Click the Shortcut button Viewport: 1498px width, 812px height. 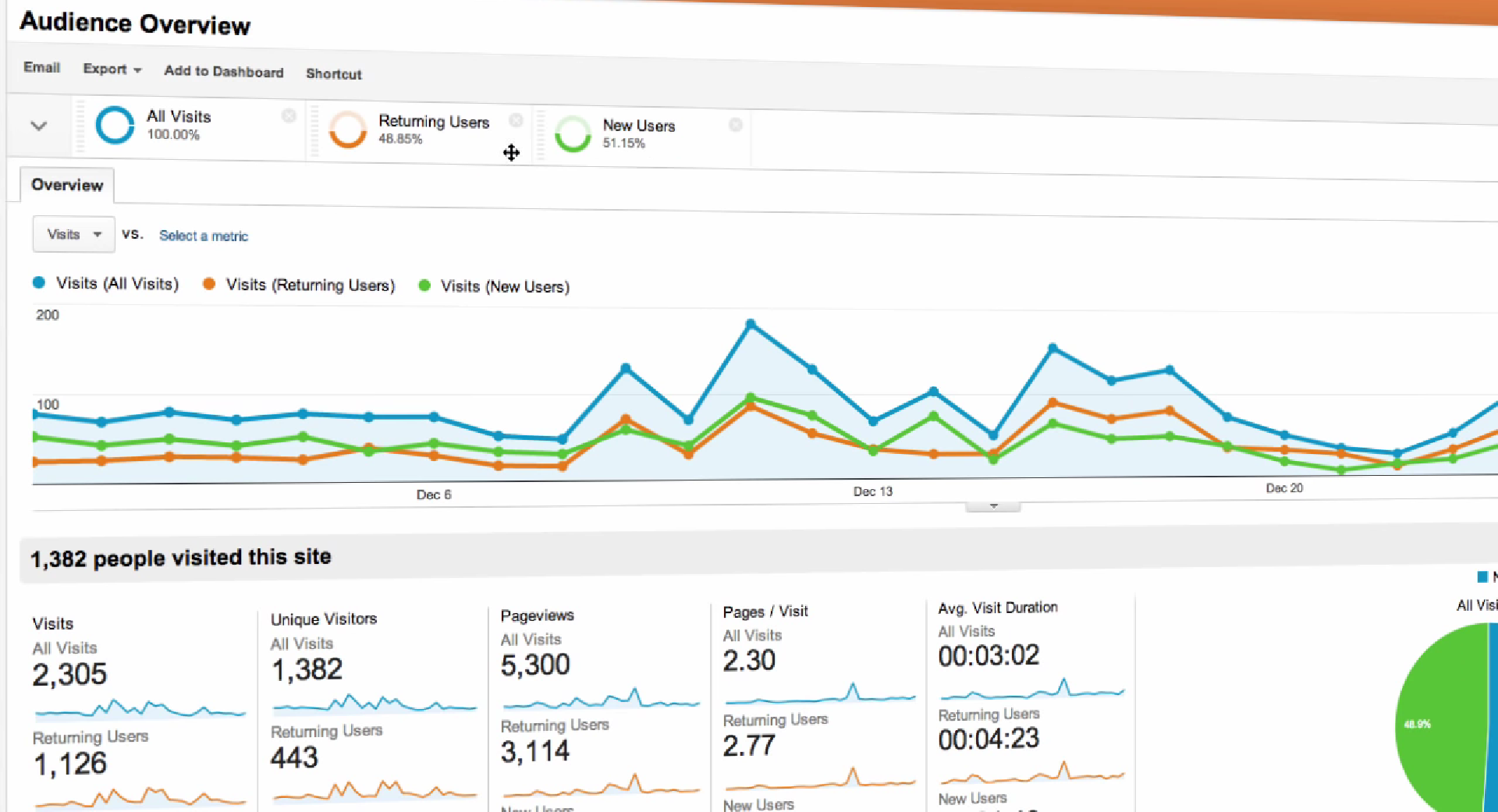pos(334,73)
